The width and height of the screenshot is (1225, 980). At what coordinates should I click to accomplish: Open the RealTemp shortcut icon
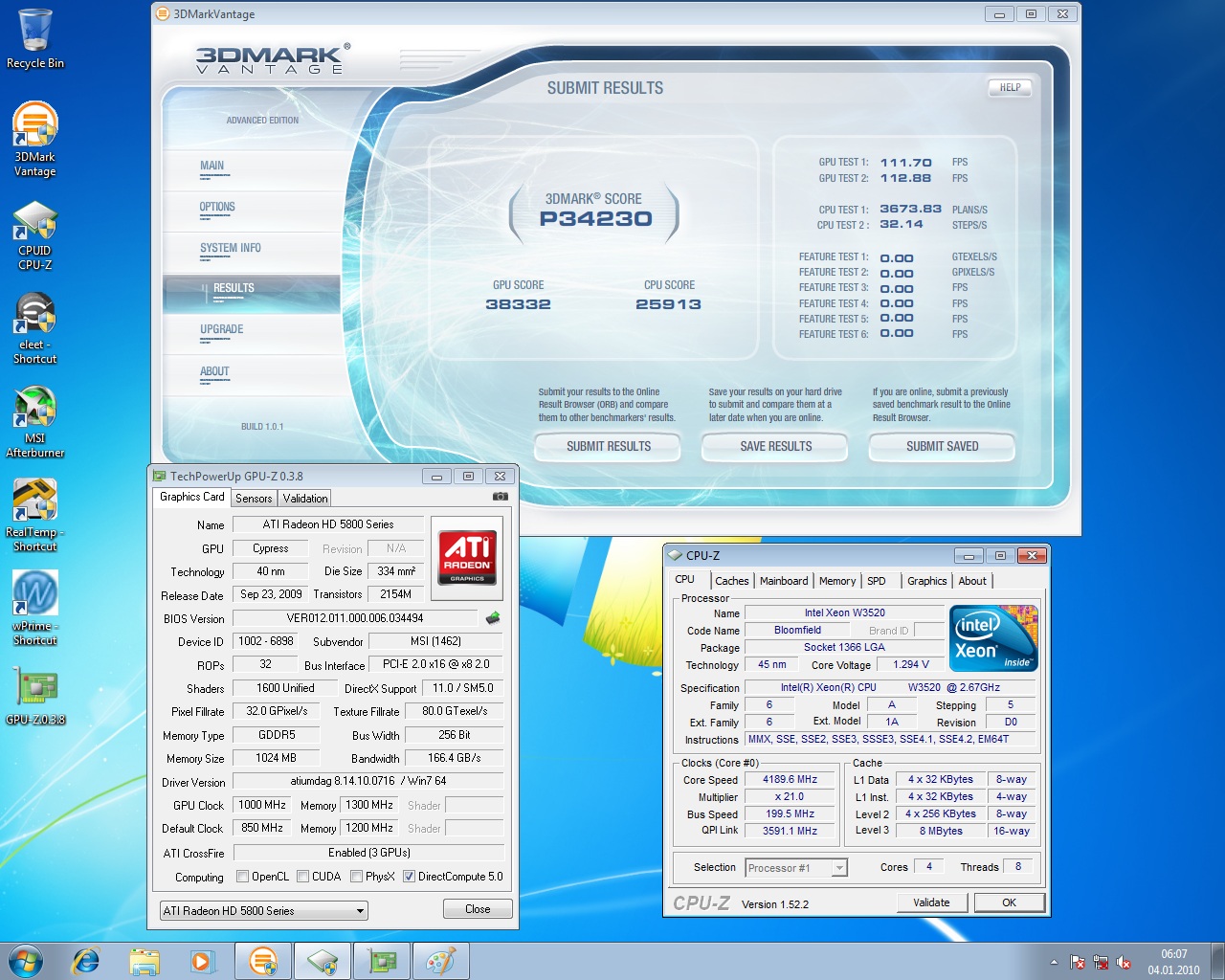coord(35,516)
